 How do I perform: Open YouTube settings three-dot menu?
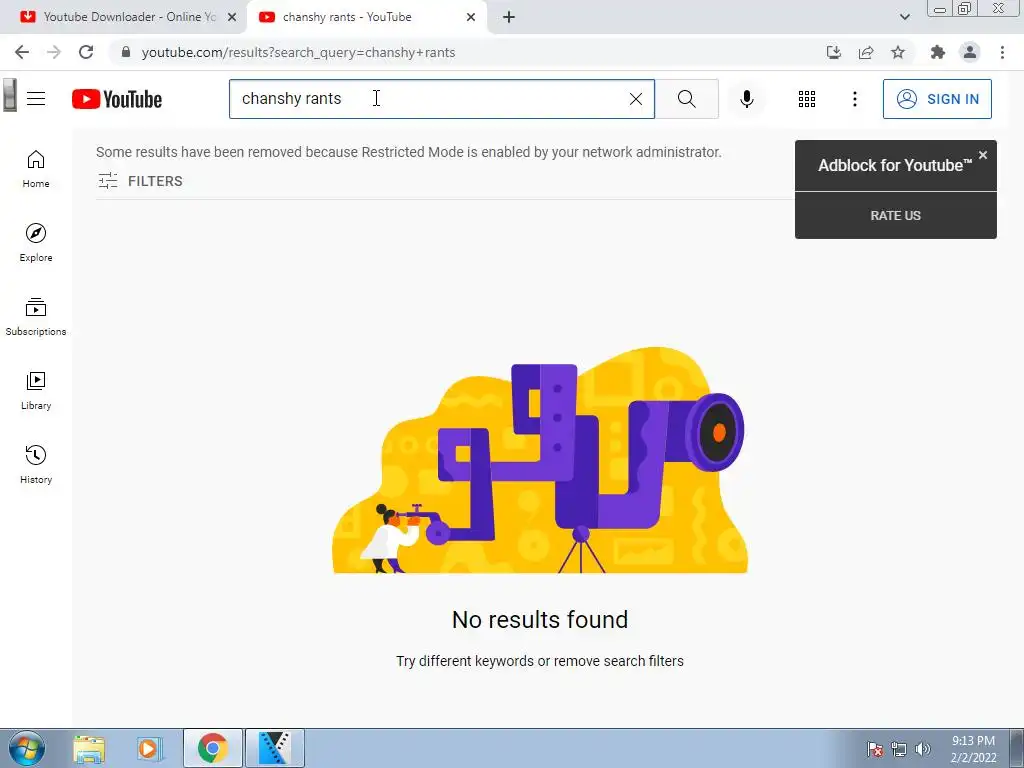[x=854, y=99]
